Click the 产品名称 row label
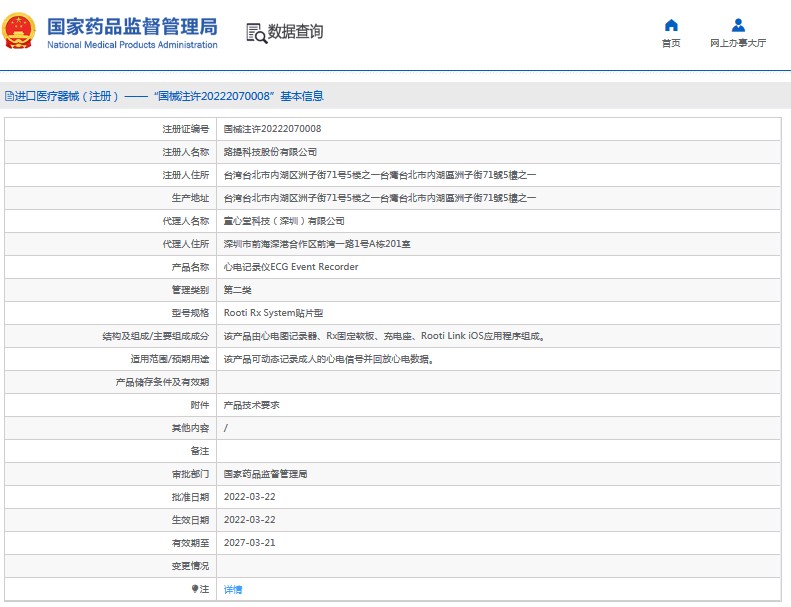791x607 pixels. [190, 267]
